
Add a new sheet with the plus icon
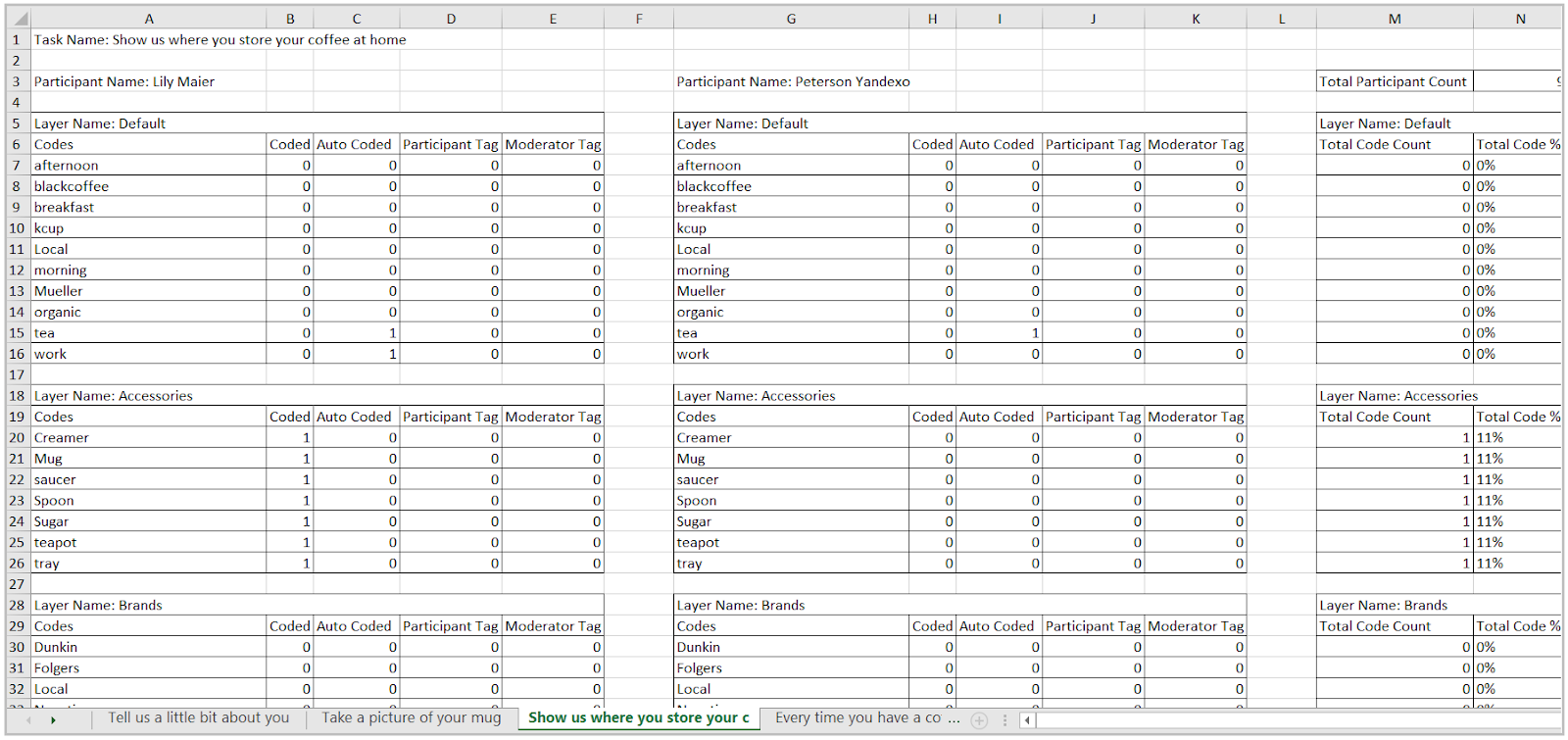979,720
